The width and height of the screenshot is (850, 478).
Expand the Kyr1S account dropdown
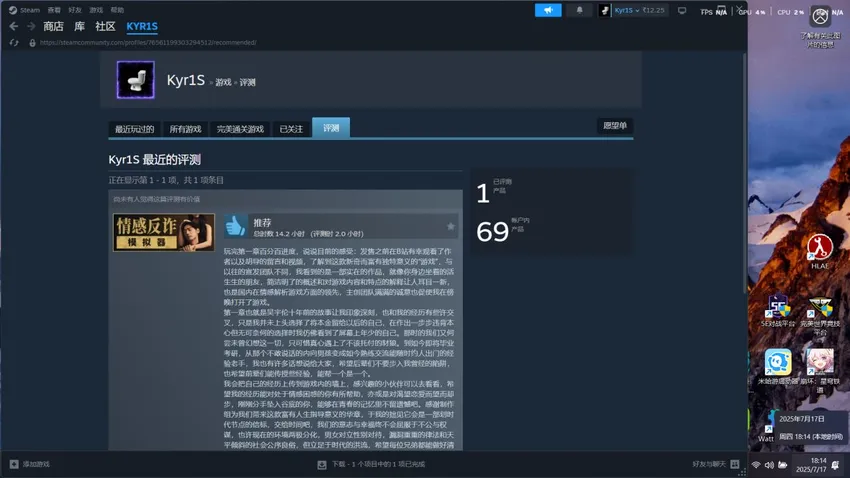click(x=638, y=10)
